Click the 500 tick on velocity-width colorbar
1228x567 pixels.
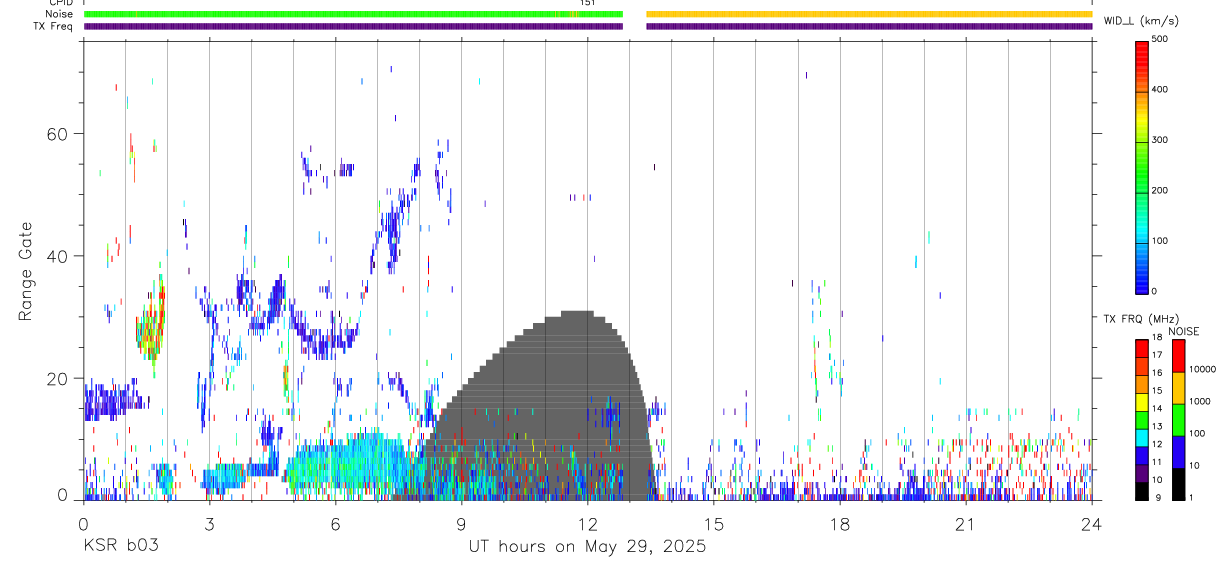click(1161, 39)
